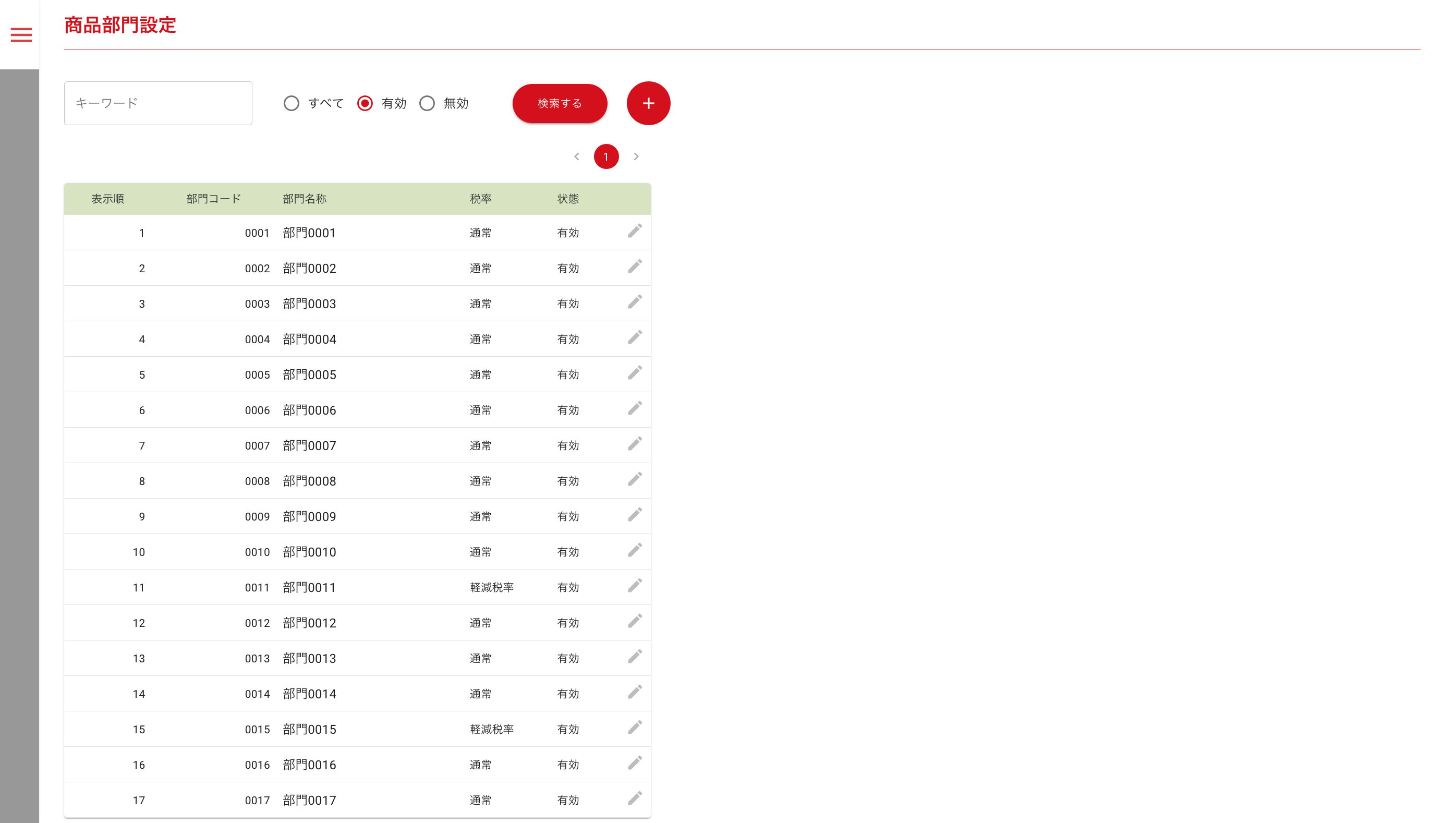Image resolution: width=1456 pixels, height=823 pixels.
Task: Click the 部門コード column header
Action: pos(213,199)
